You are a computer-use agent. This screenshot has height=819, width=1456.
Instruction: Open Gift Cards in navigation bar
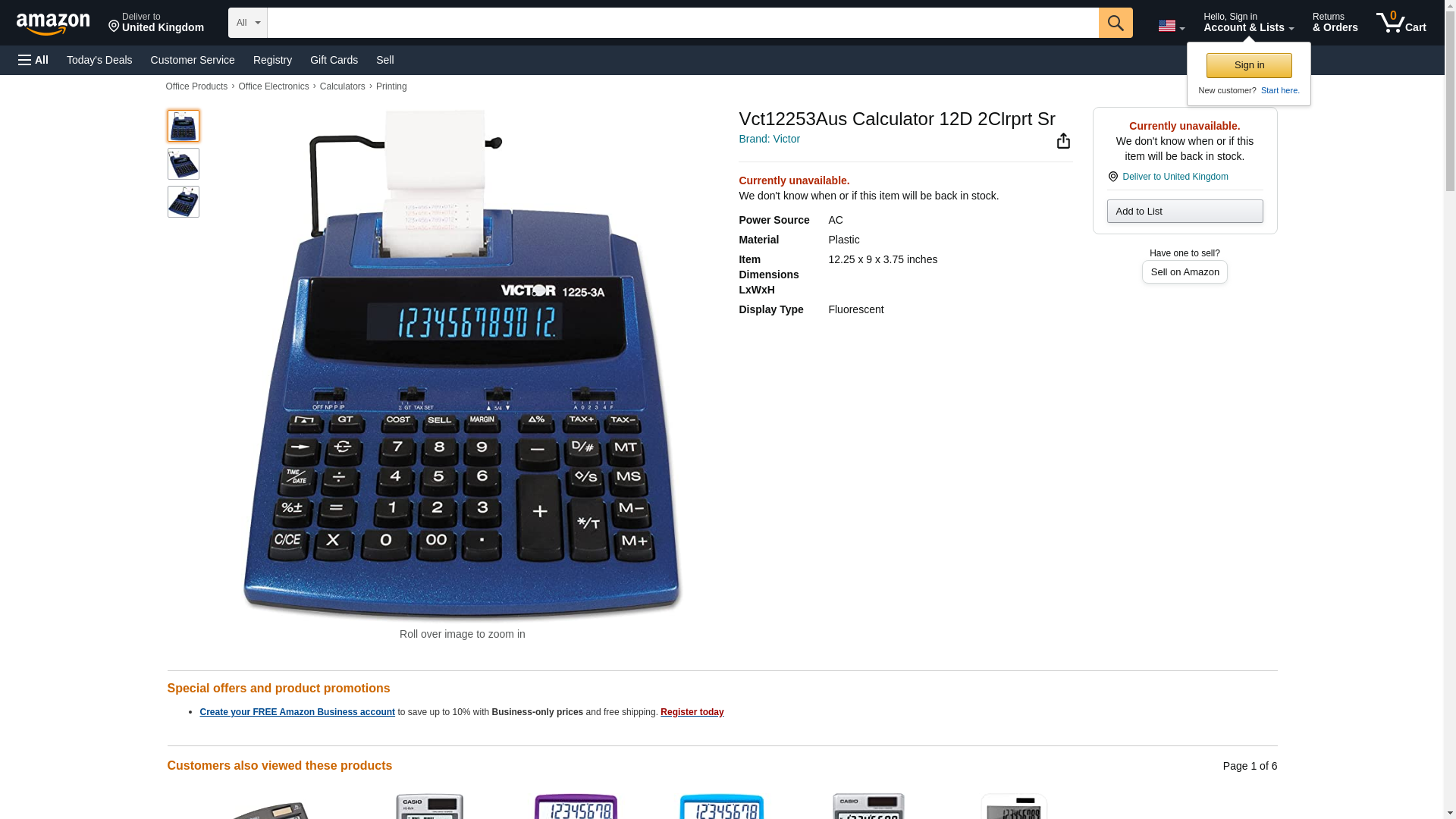click(334, 60)
